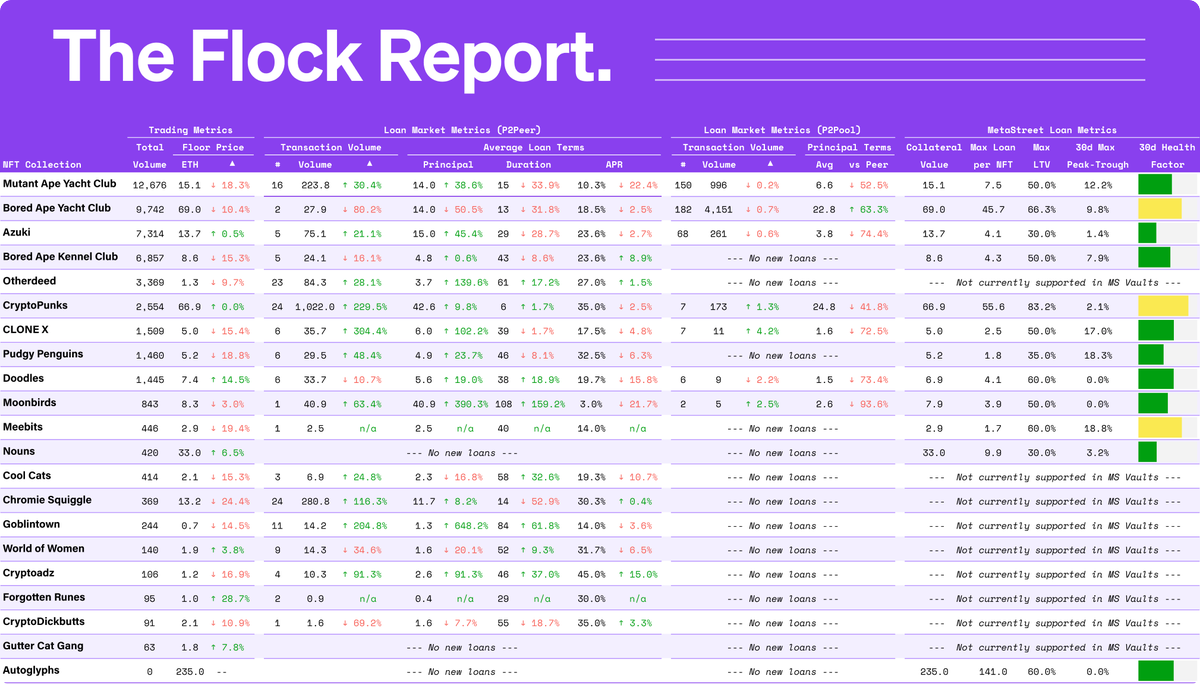
Task: Click Mutant Ape total volume 12,676
Action: [x=149, y=185]
